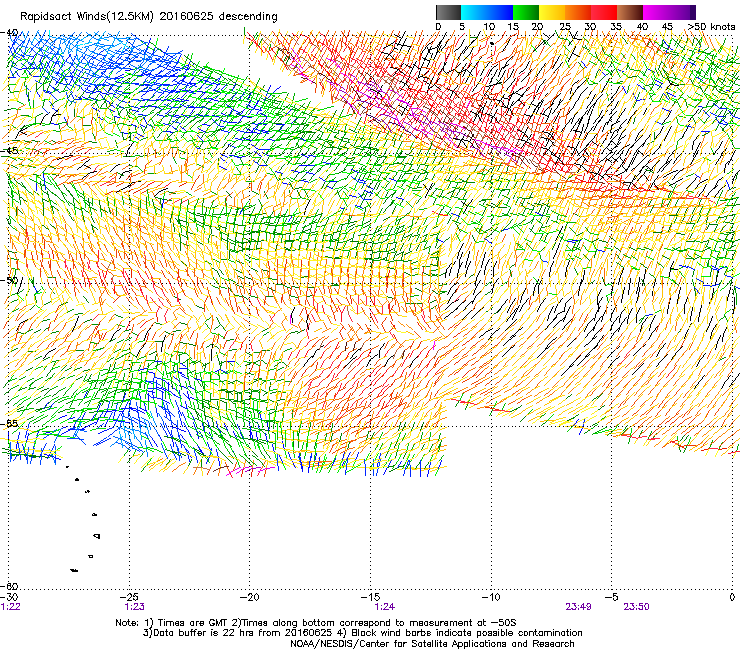Screen dimensions: 740x650
Task: Click the legend scale value '10'
Action: pyautogui.click(x=489, y=27)
